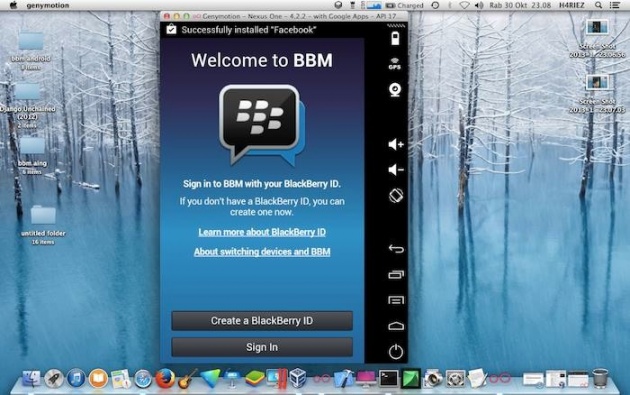Launch iTunes from the dock

[76, 379]
